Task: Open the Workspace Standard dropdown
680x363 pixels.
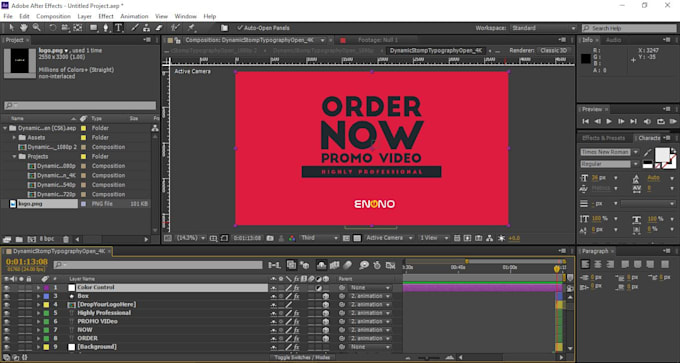Action: click(x=544, y=28)
